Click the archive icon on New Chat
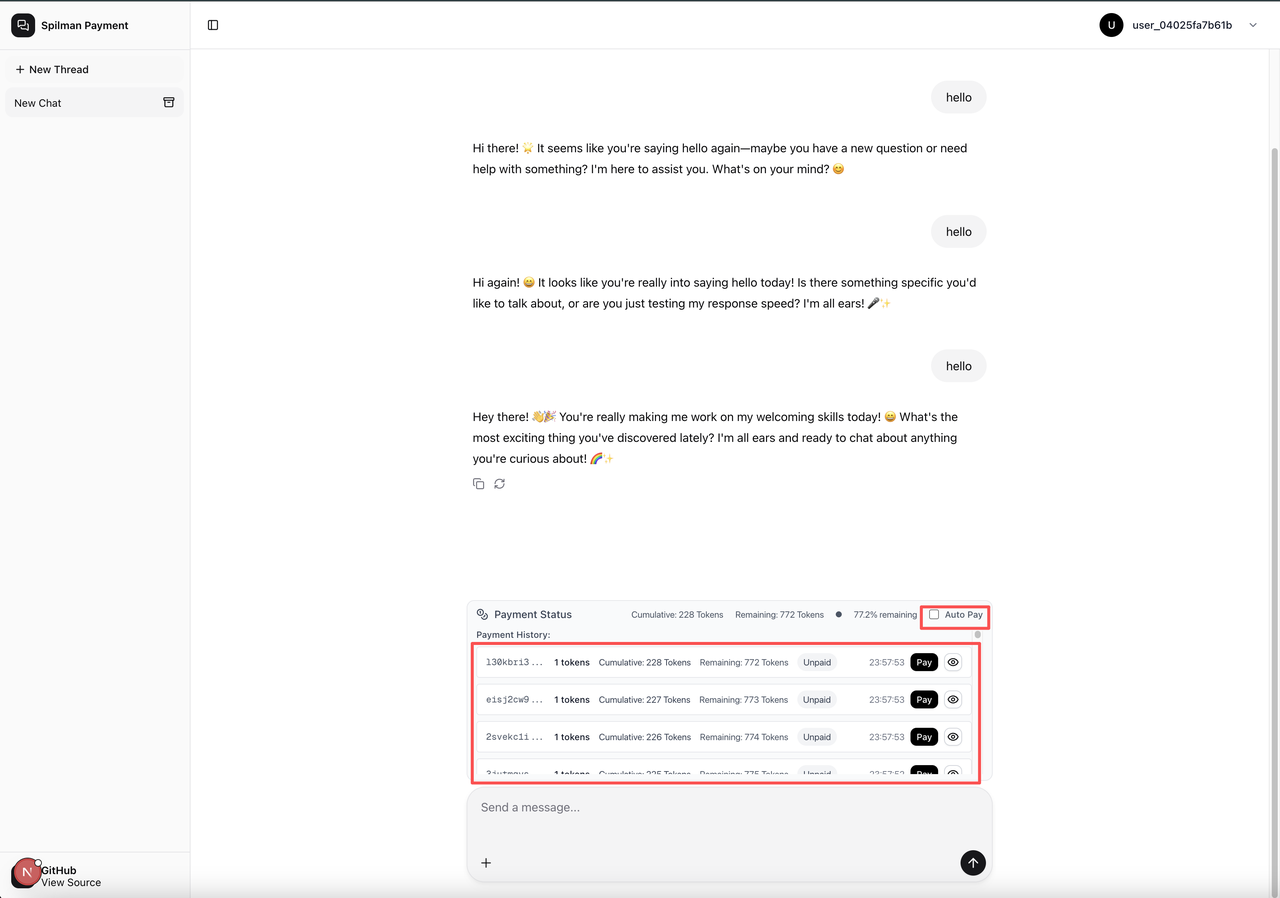The height and width of the screenshot is (898, 1280). tap(169, 103)
